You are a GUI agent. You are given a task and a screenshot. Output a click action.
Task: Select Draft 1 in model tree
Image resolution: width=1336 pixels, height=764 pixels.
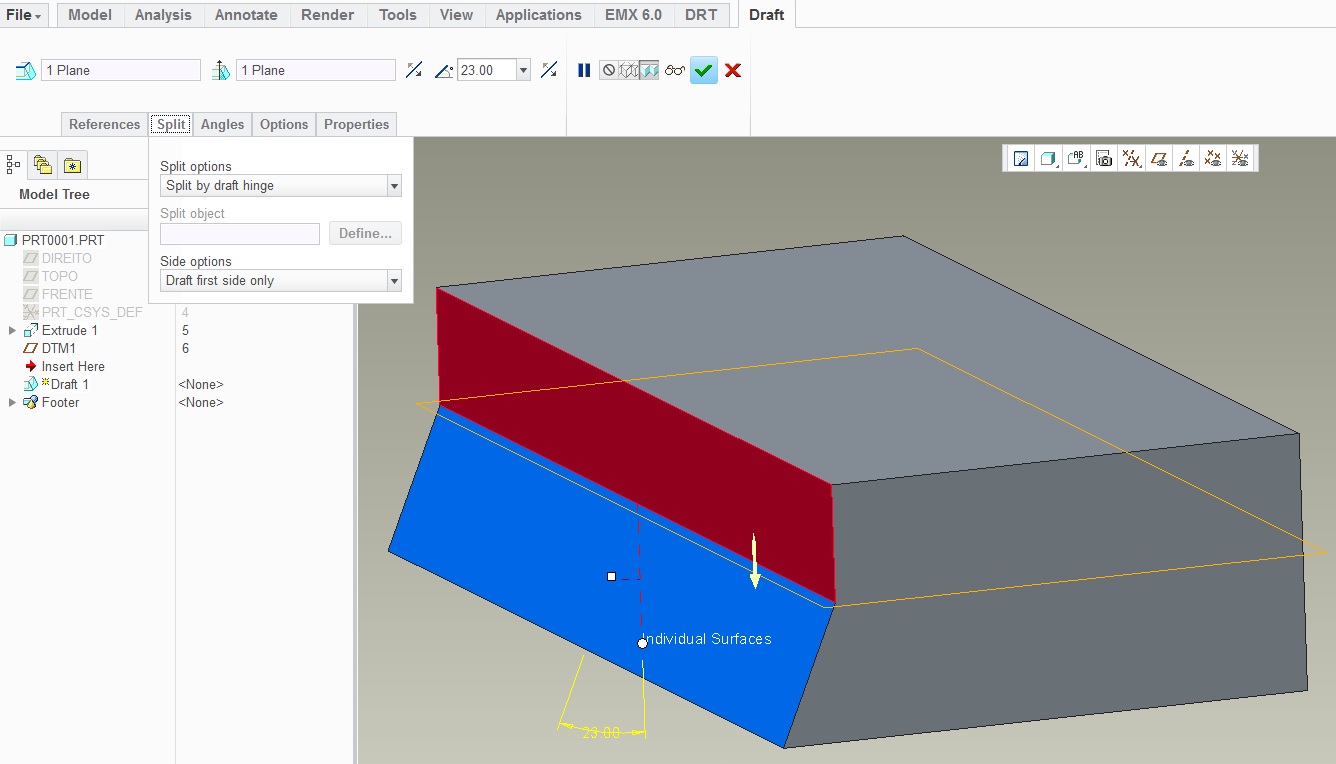coord(69,384)
